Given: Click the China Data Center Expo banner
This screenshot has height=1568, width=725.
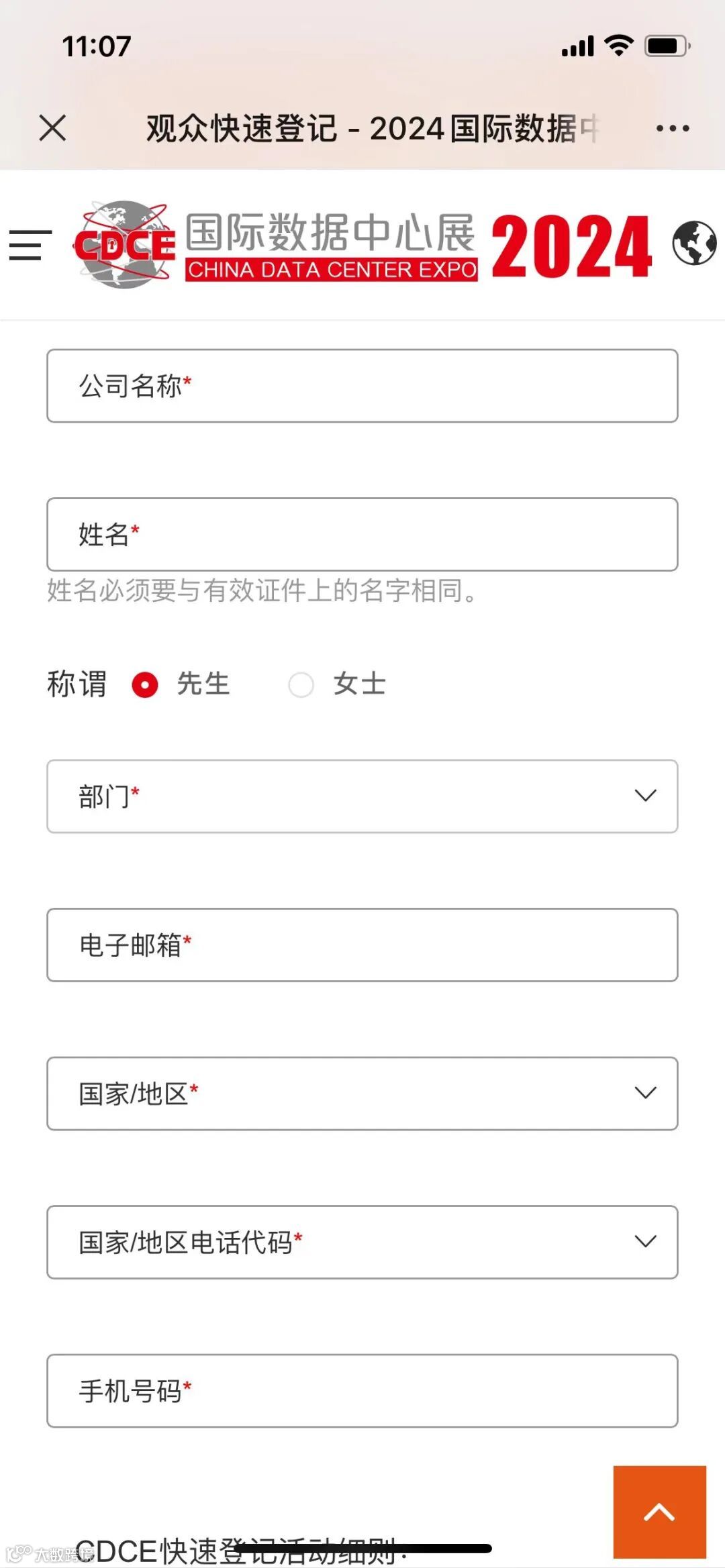Looking at the screenshot, I should coord(332,270).
